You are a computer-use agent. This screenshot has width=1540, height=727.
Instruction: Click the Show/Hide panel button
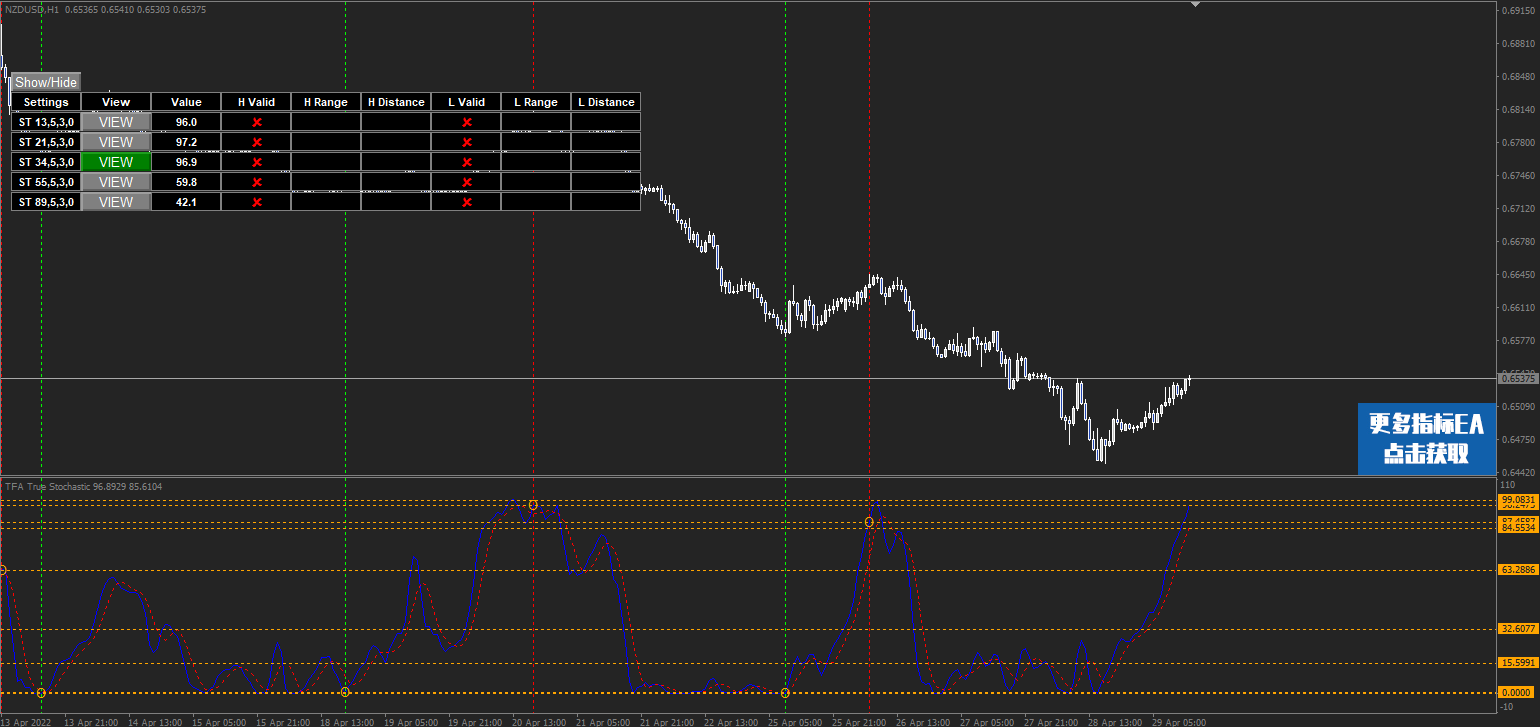[45, 82]
